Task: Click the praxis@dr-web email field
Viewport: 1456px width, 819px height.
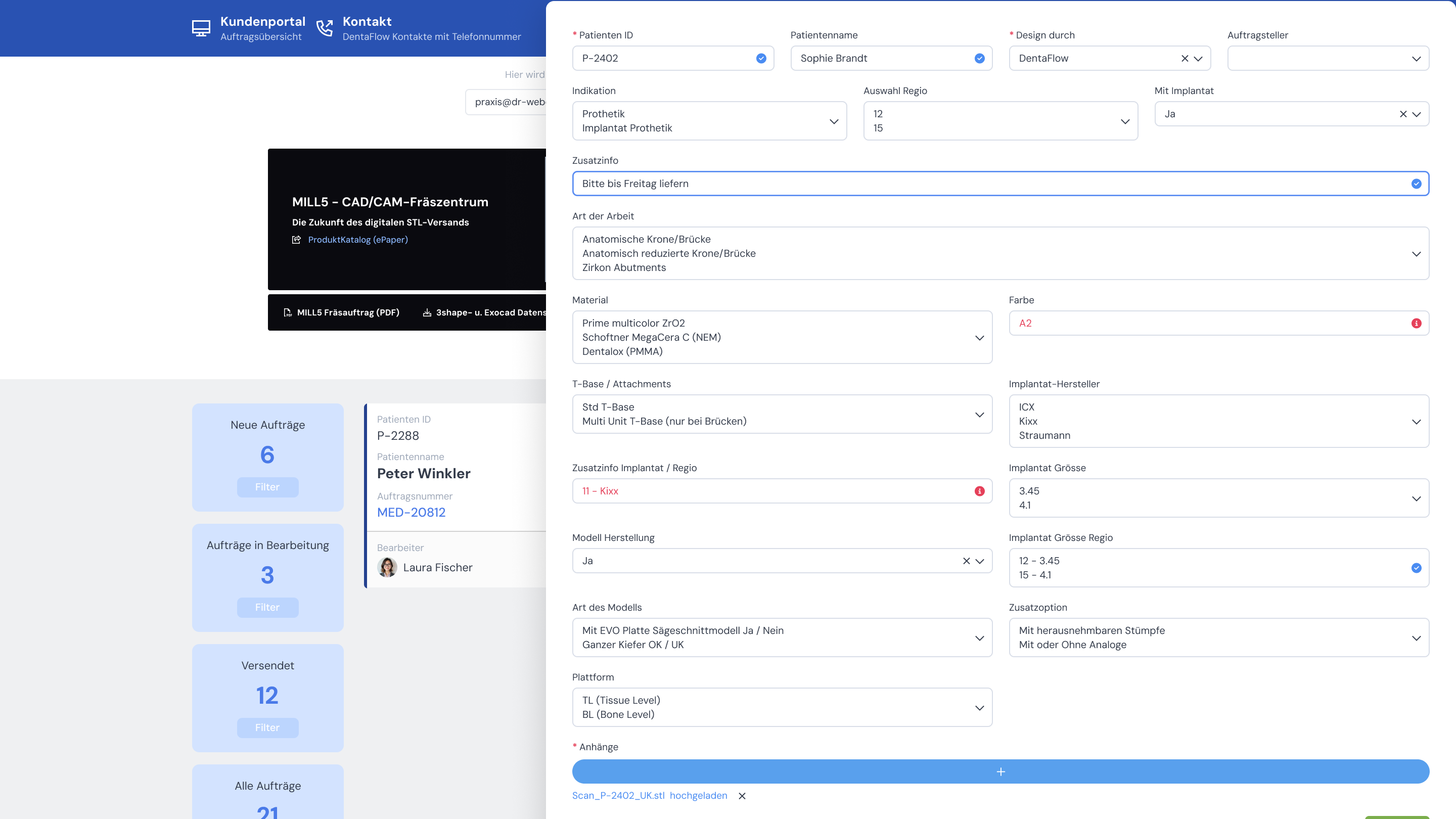Action: coord(506,102)
